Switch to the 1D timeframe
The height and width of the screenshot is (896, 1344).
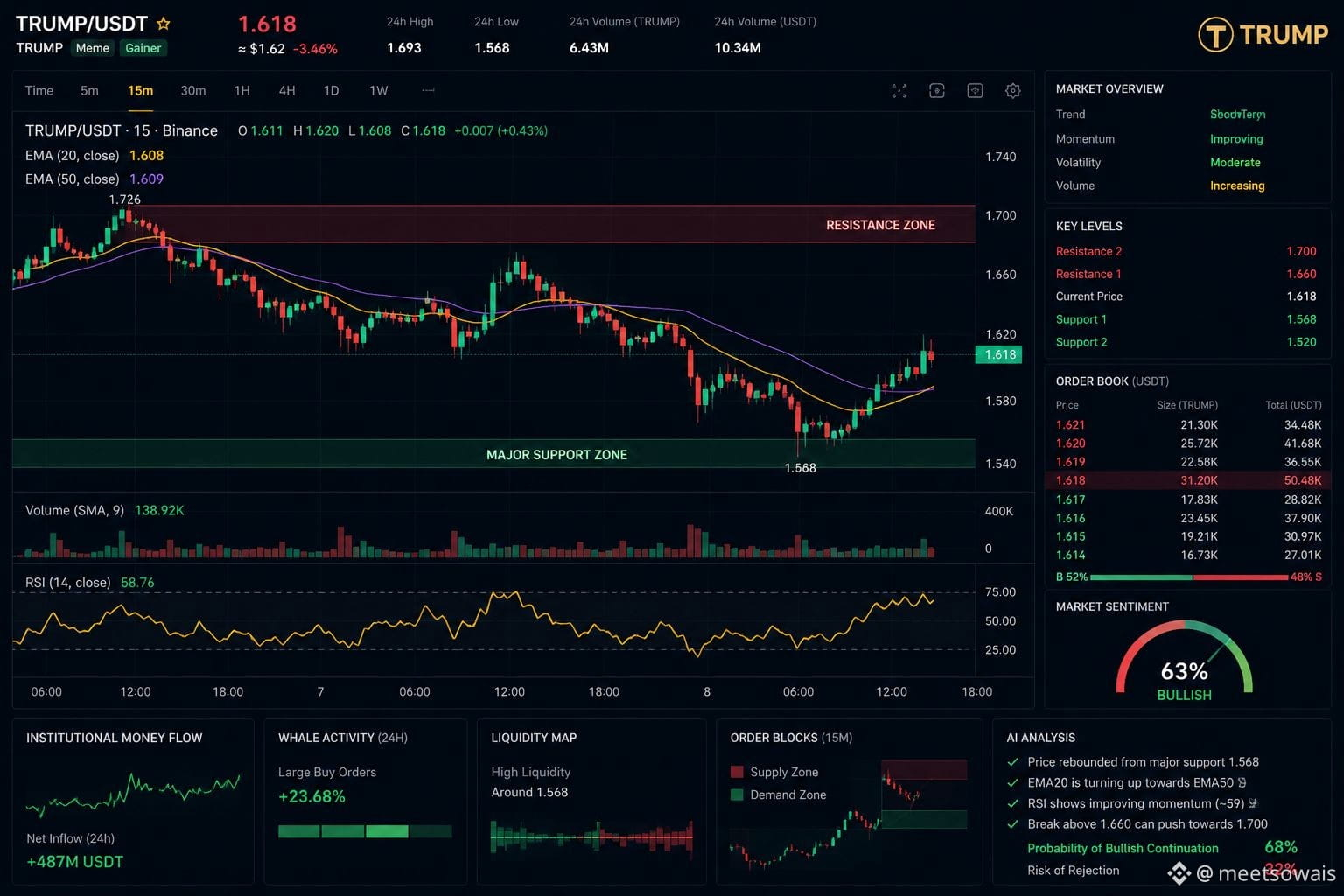pyautogui.click(x=331, y=90)
